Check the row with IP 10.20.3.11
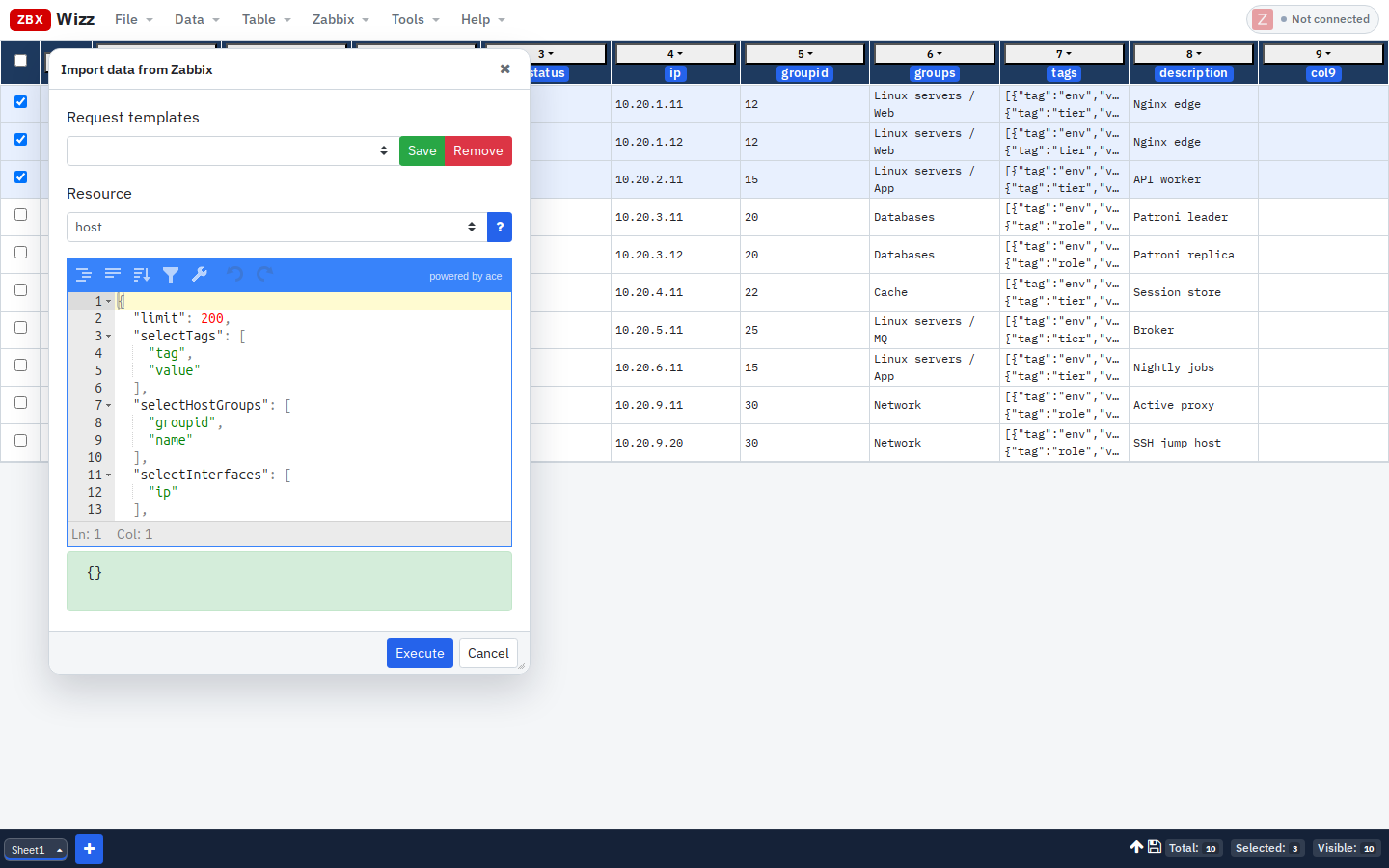This screenshot has height=868, width=1389. coord(20,214)
